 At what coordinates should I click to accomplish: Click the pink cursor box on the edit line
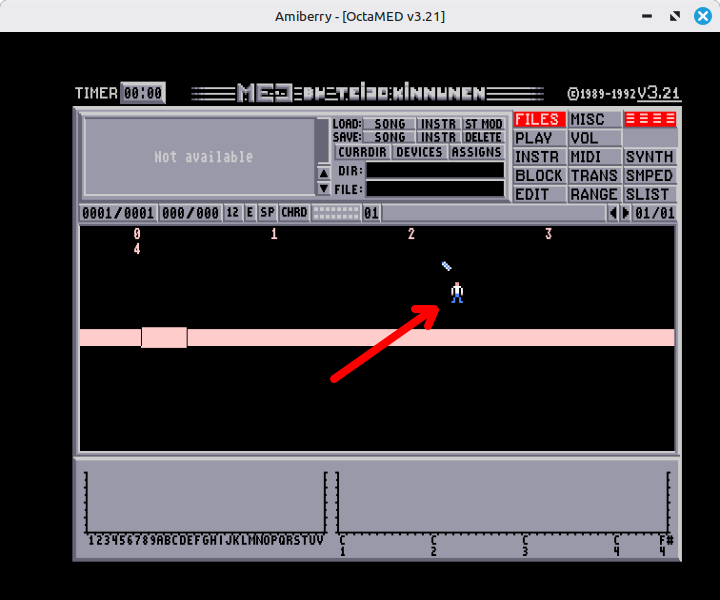(x=164, y=337)
